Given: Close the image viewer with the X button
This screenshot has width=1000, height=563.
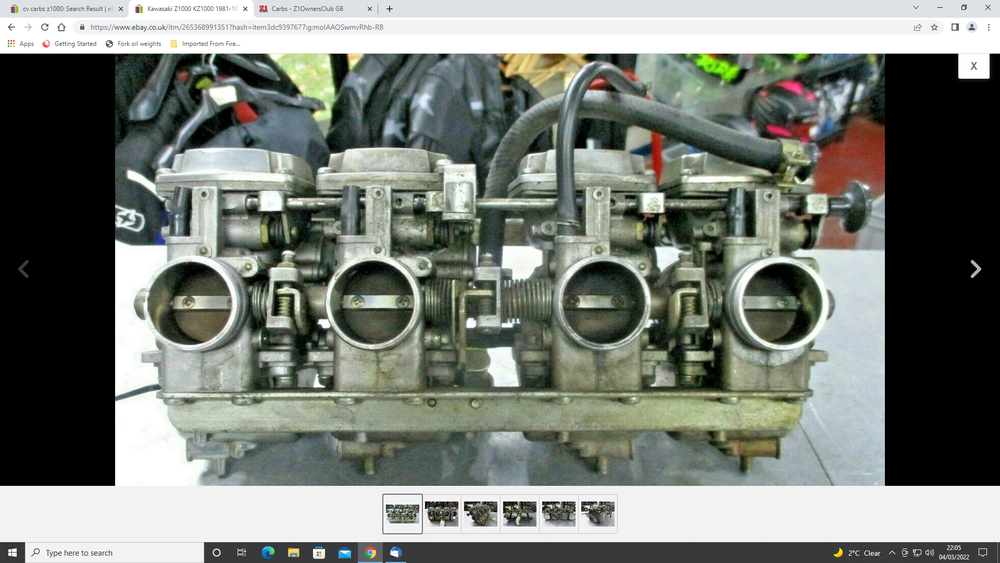Looking at the screenshot, I should tap(973, 66).
